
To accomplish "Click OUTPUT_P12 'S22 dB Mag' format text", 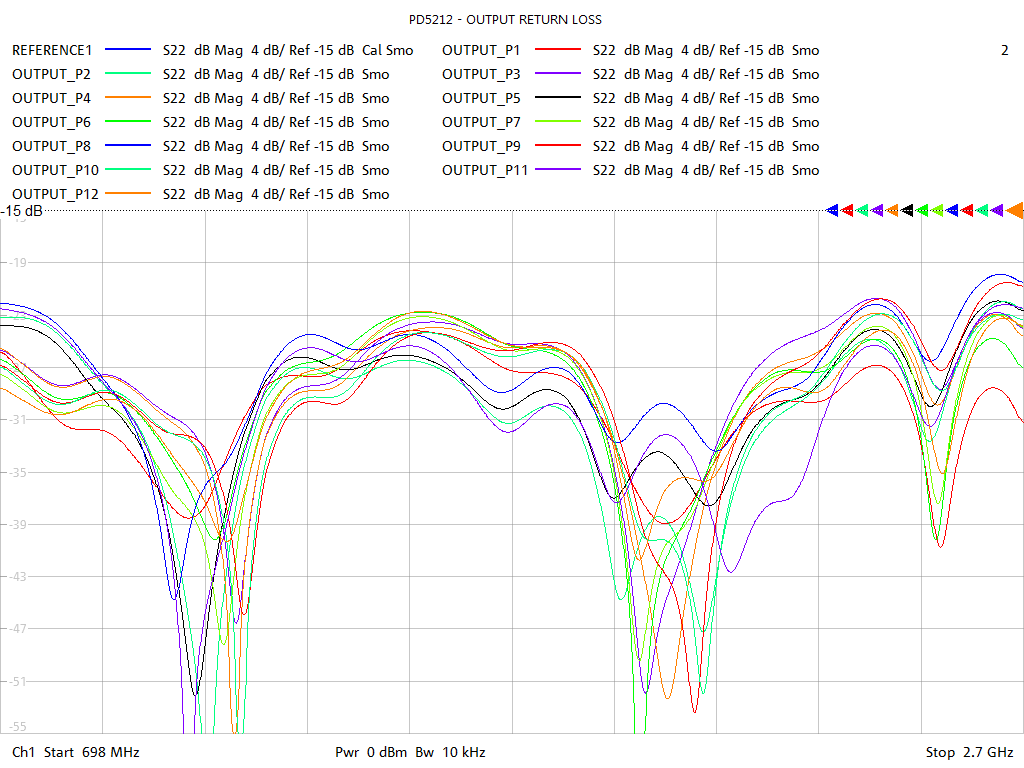I will pyautogui.click(x=202, y=195).
